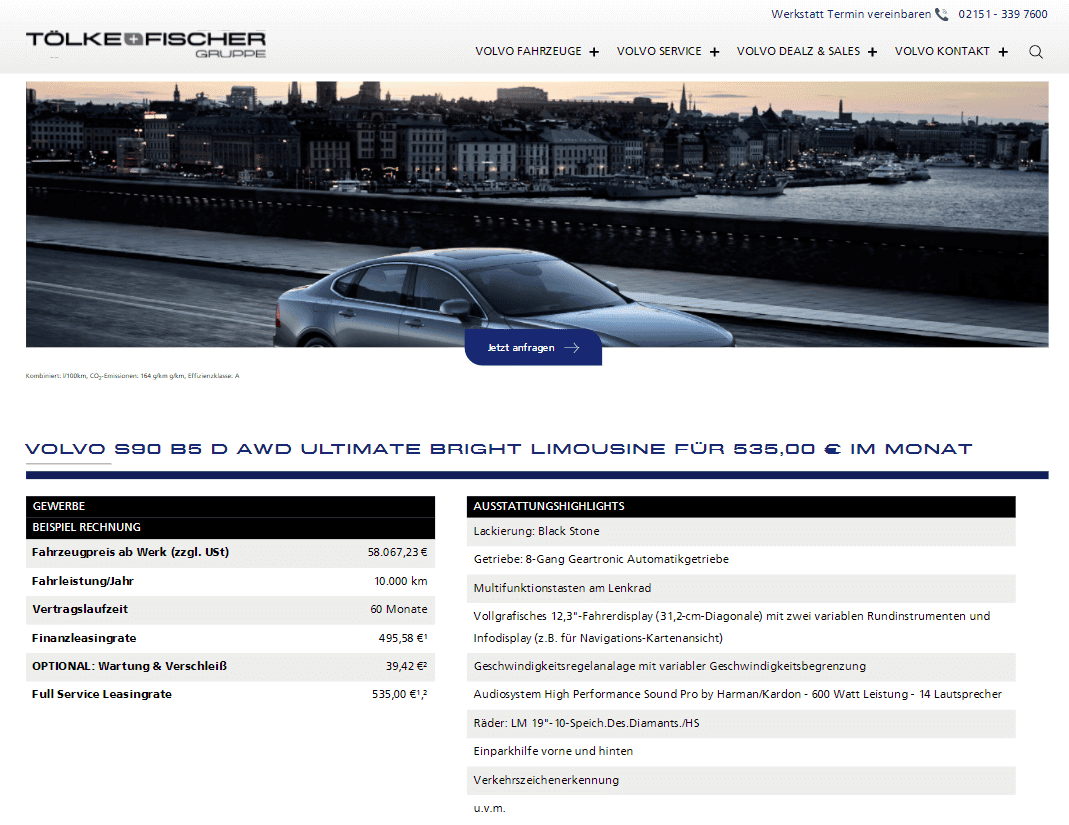Open the VOLVO DEALZ & SALES menu
This screenshot has height=825, width=1069.
point(798,51)
